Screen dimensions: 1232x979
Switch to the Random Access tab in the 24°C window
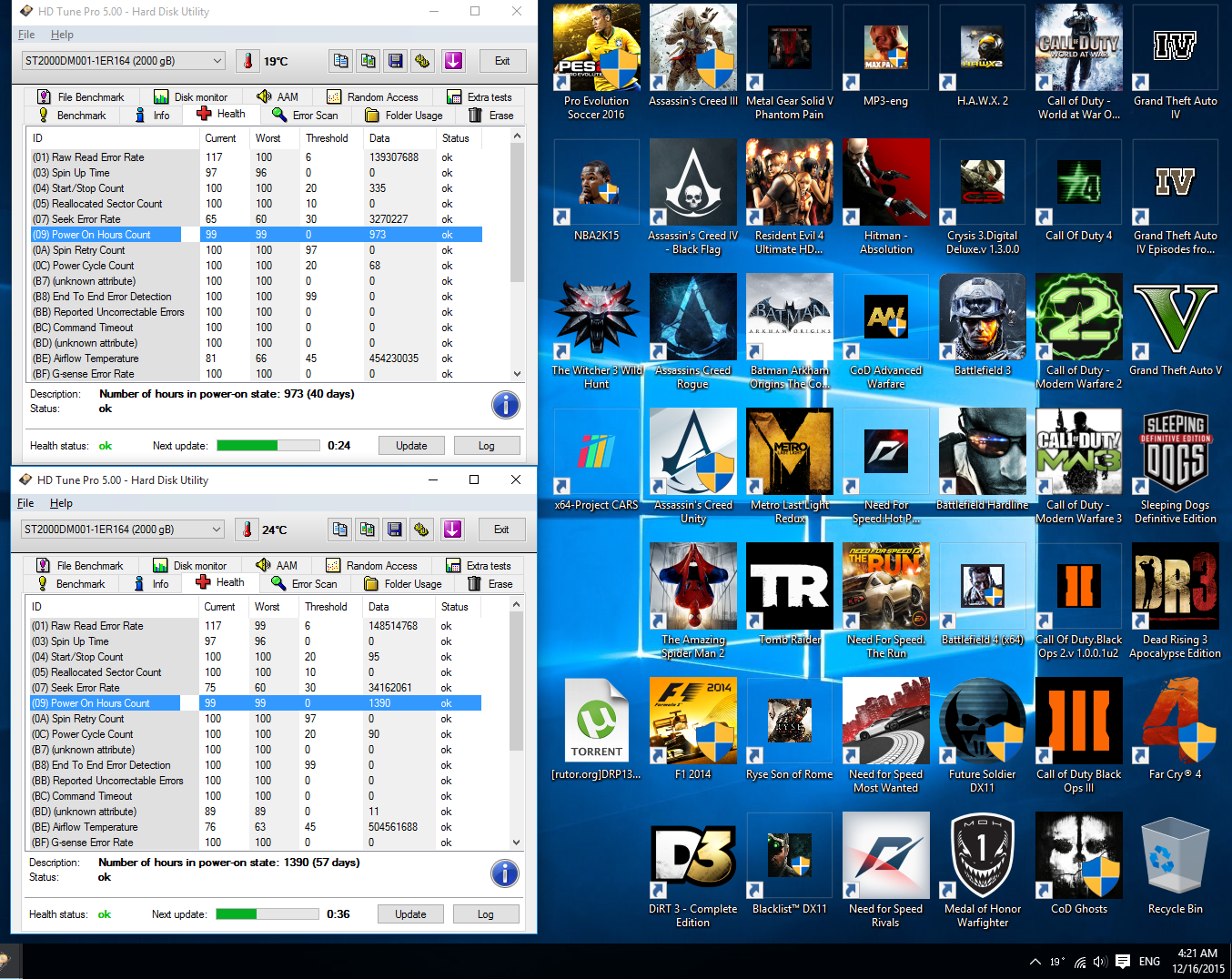pyautogui.click(x=371, y=566)
